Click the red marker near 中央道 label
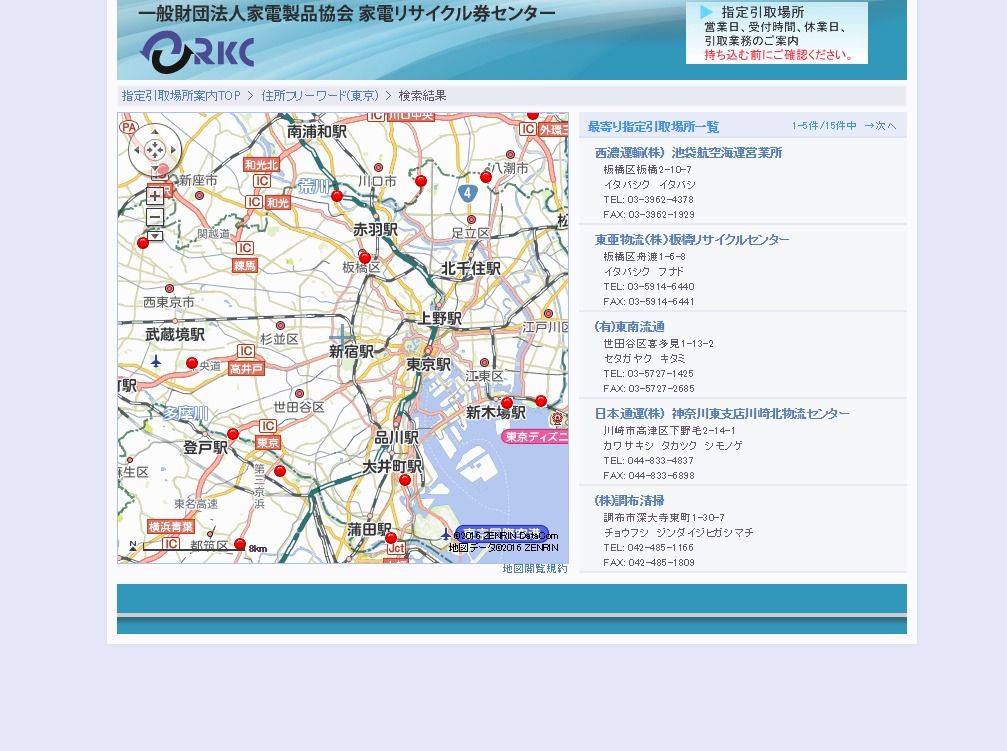This screenshot has width=1007, height=751. click(191, 363)
